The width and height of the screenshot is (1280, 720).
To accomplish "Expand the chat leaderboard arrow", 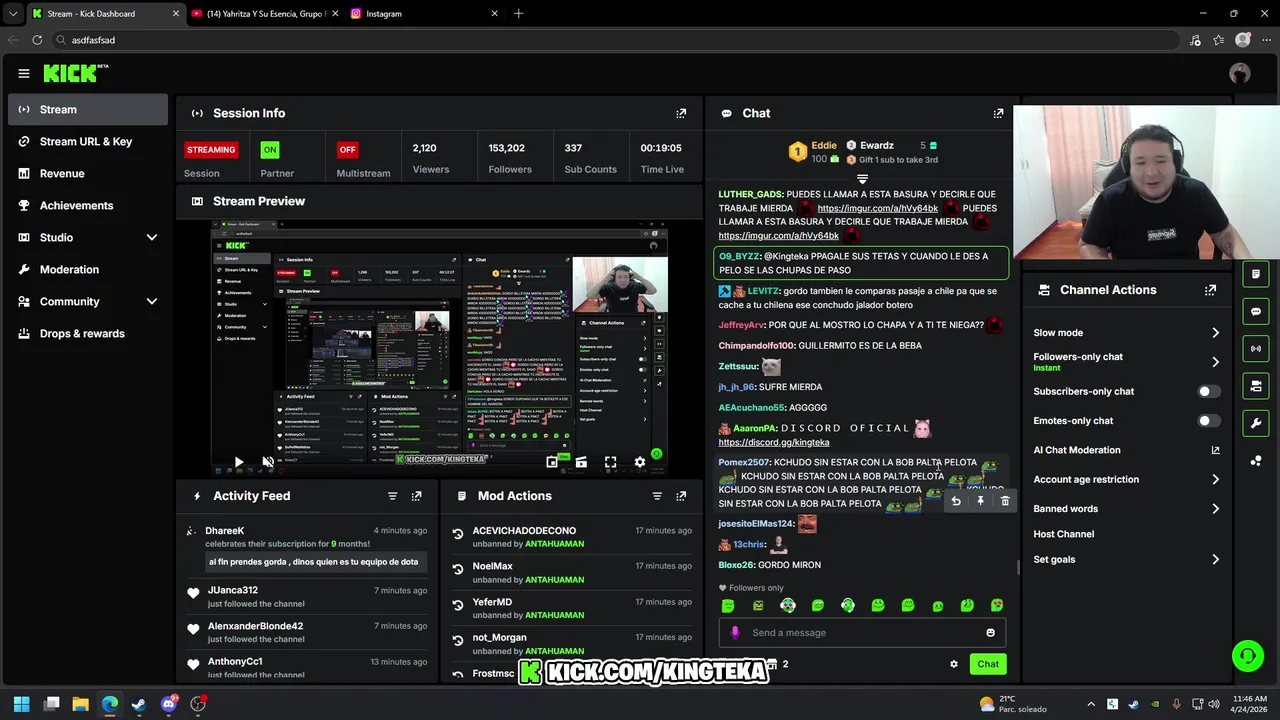I will (x=862, y=179).
